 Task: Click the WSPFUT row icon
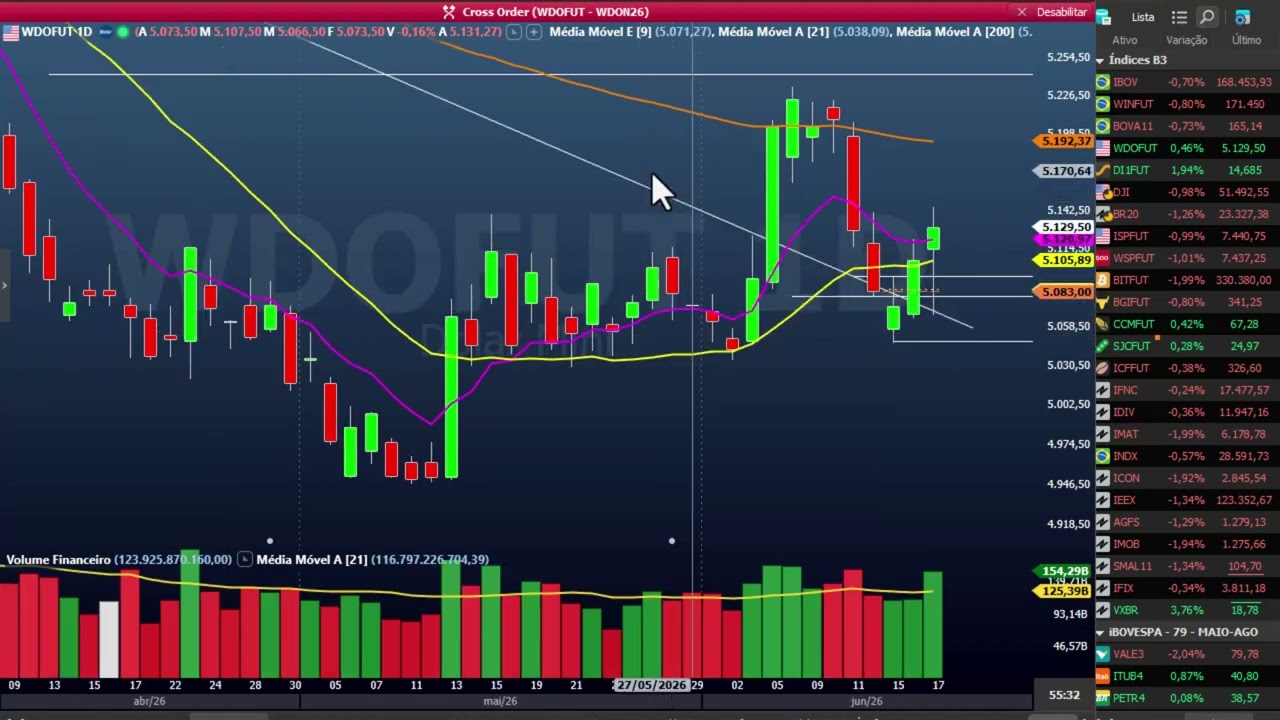(1102, 258)
